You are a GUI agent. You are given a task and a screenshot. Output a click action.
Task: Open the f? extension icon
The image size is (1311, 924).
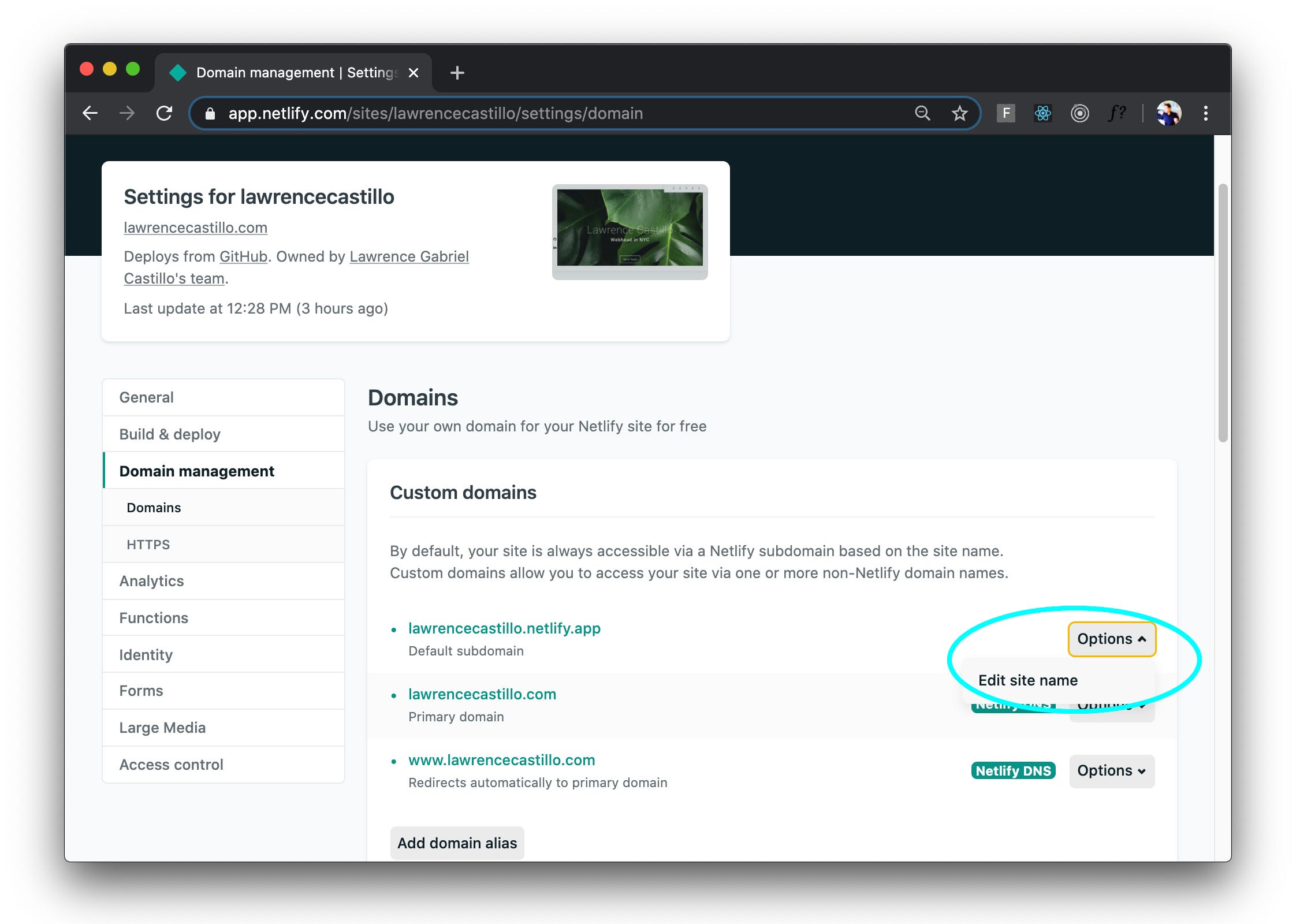[x=1117, y=113]
